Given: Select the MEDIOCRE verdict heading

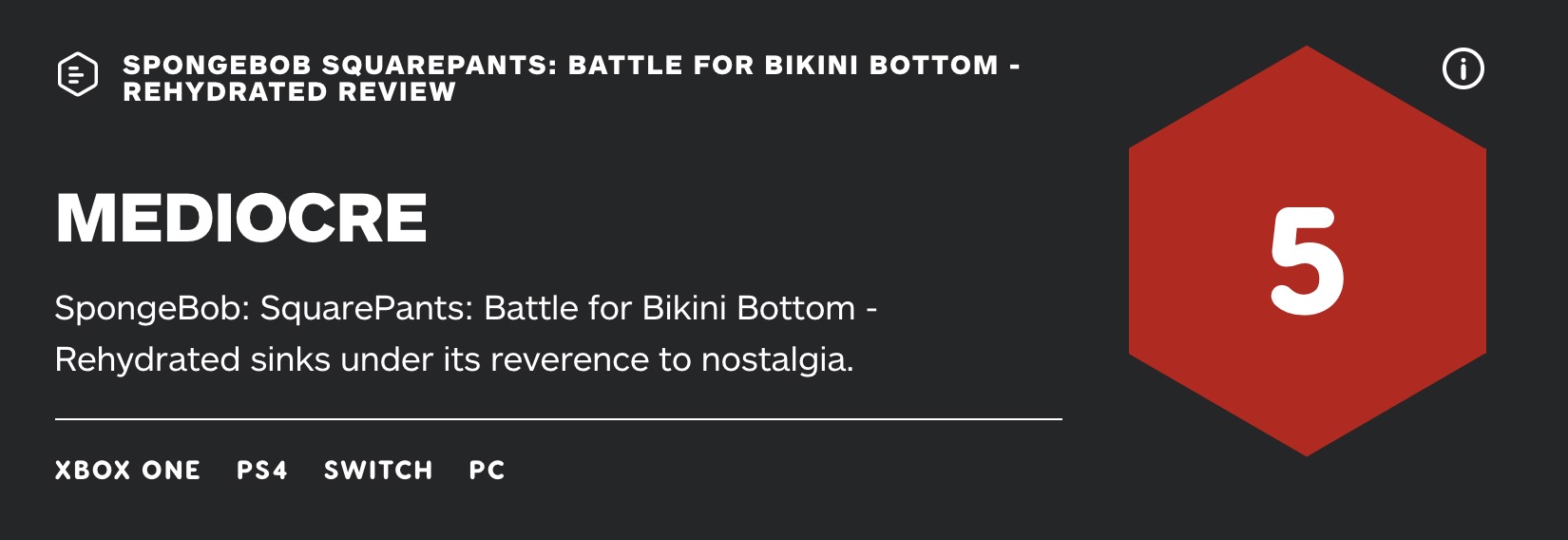Looking at the screenshot, I should click(241, 219).
